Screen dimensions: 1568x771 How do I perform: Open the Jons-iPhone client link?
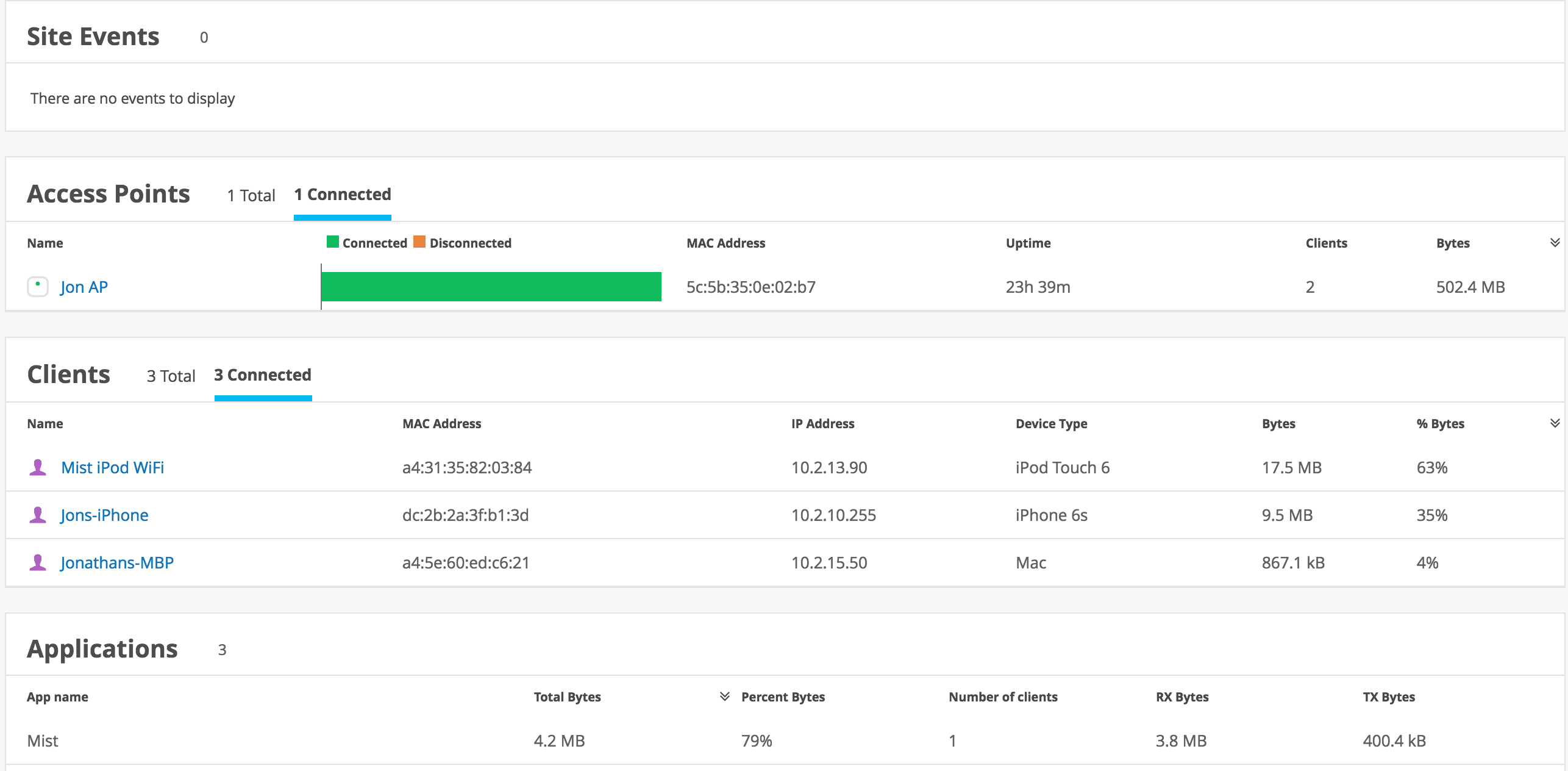pyautogui.click(x=104, y=515)
